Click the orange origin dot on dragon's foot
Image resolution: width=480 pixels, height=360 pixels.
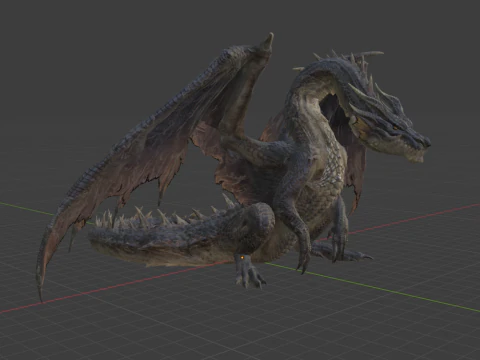(x=242, y=257)
